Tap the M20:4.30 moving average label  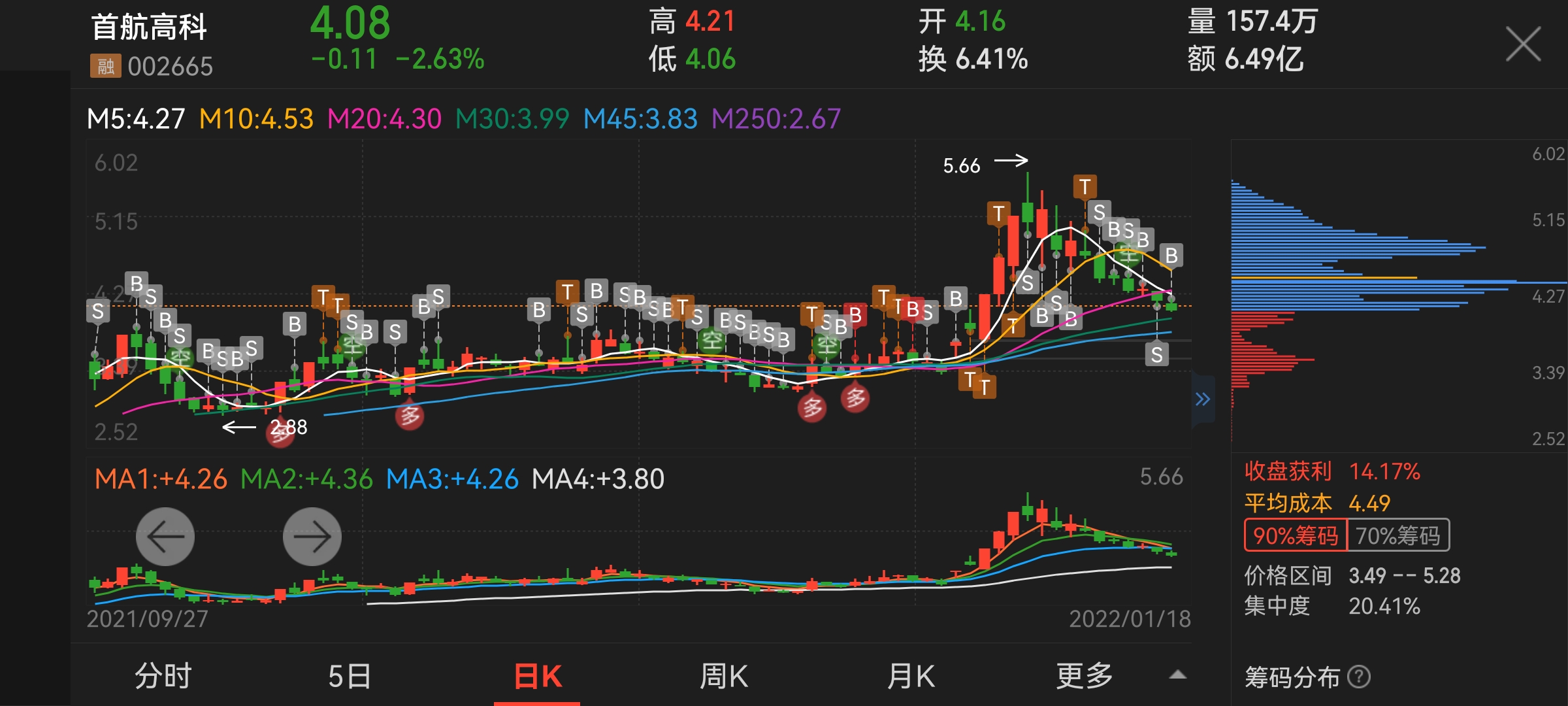(384, 119)
